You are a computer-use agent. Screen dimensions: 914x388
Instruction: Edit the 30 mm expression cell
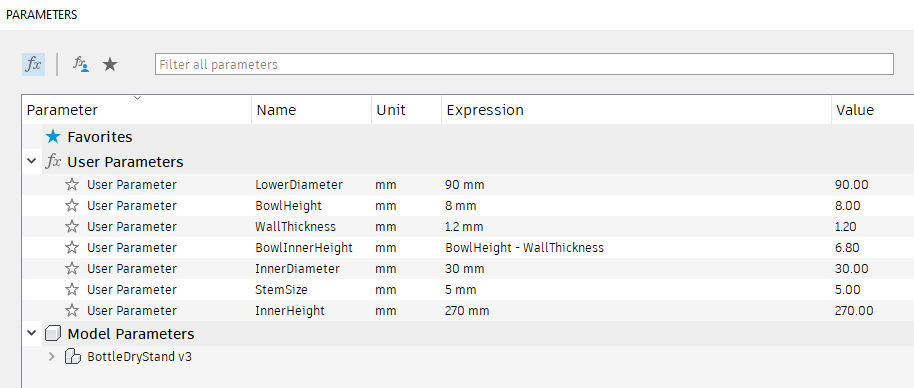coord(465,269)
